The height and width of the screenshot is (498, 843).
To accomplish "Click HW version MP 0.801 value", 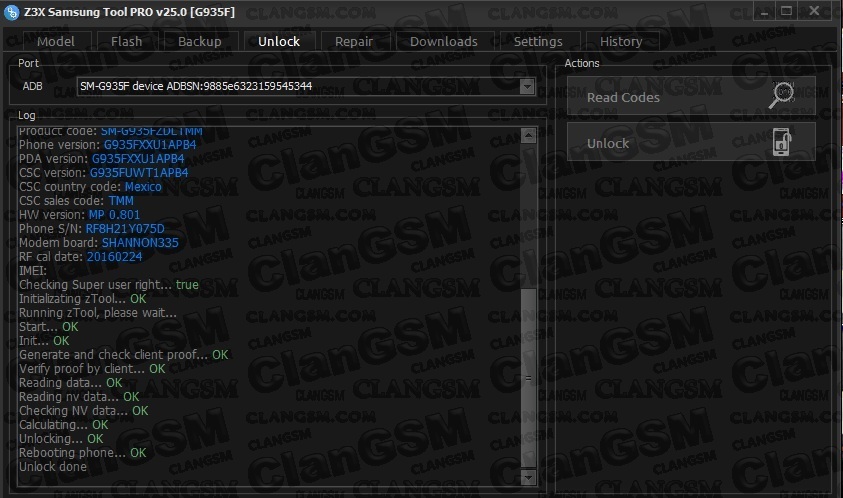I will 114,215.
